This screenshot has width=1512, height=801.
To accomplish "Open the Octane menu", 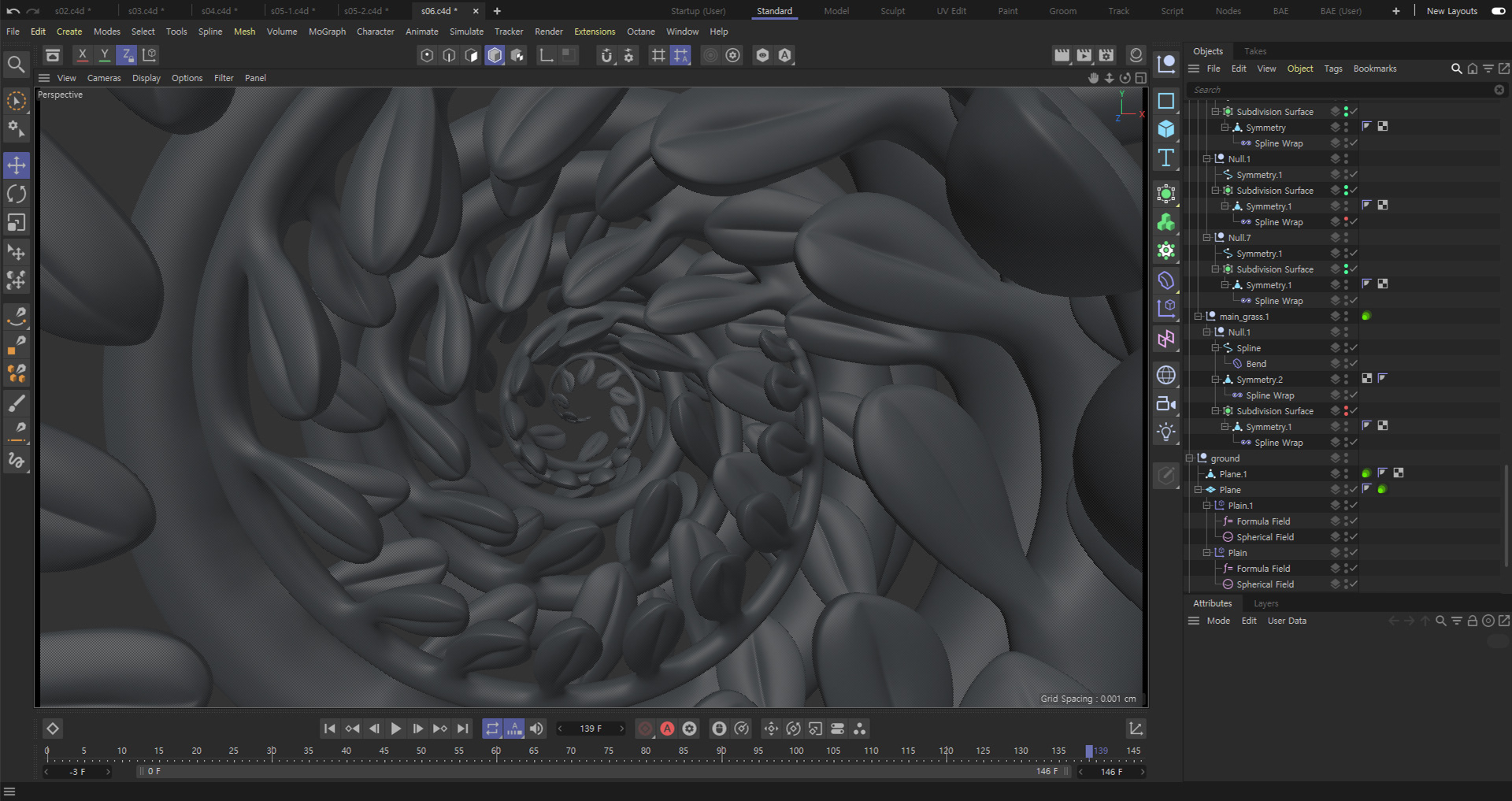I will pos(640,32).
